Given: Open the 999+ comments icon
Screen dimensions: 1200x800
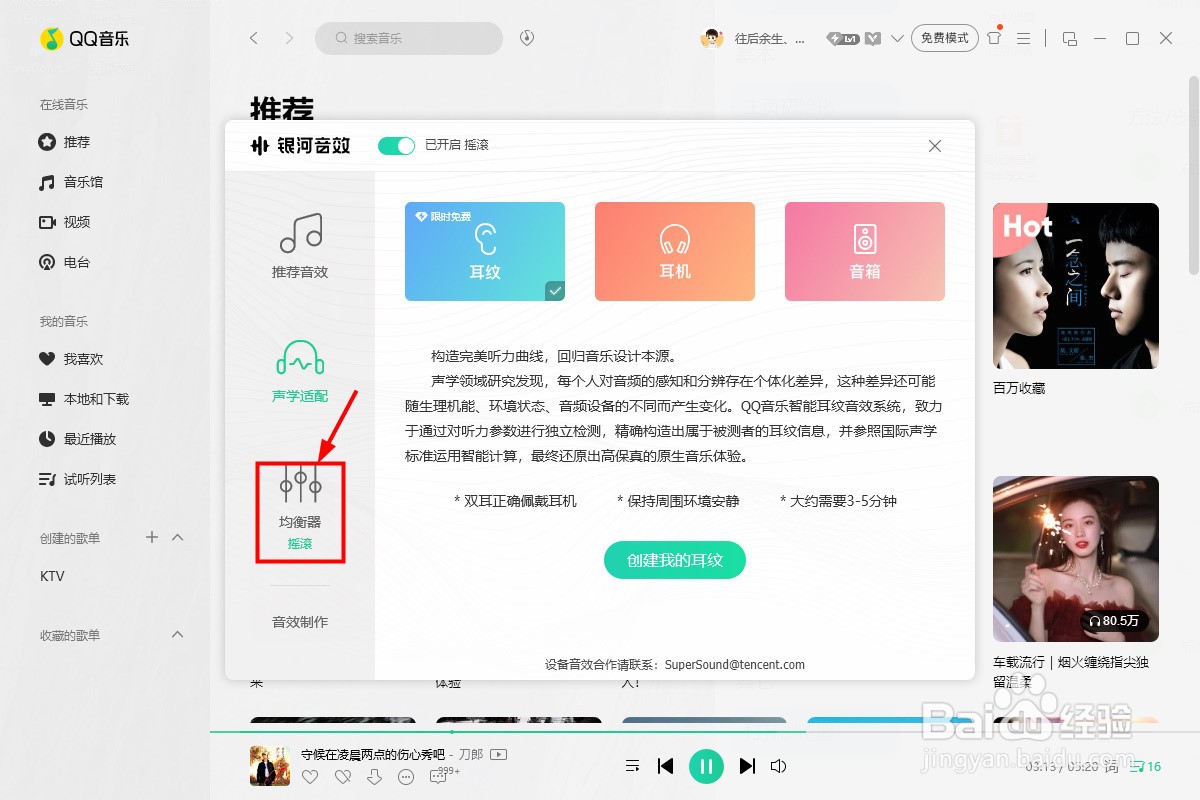Looking at the screenshot, I should click(x=443, y=776).
